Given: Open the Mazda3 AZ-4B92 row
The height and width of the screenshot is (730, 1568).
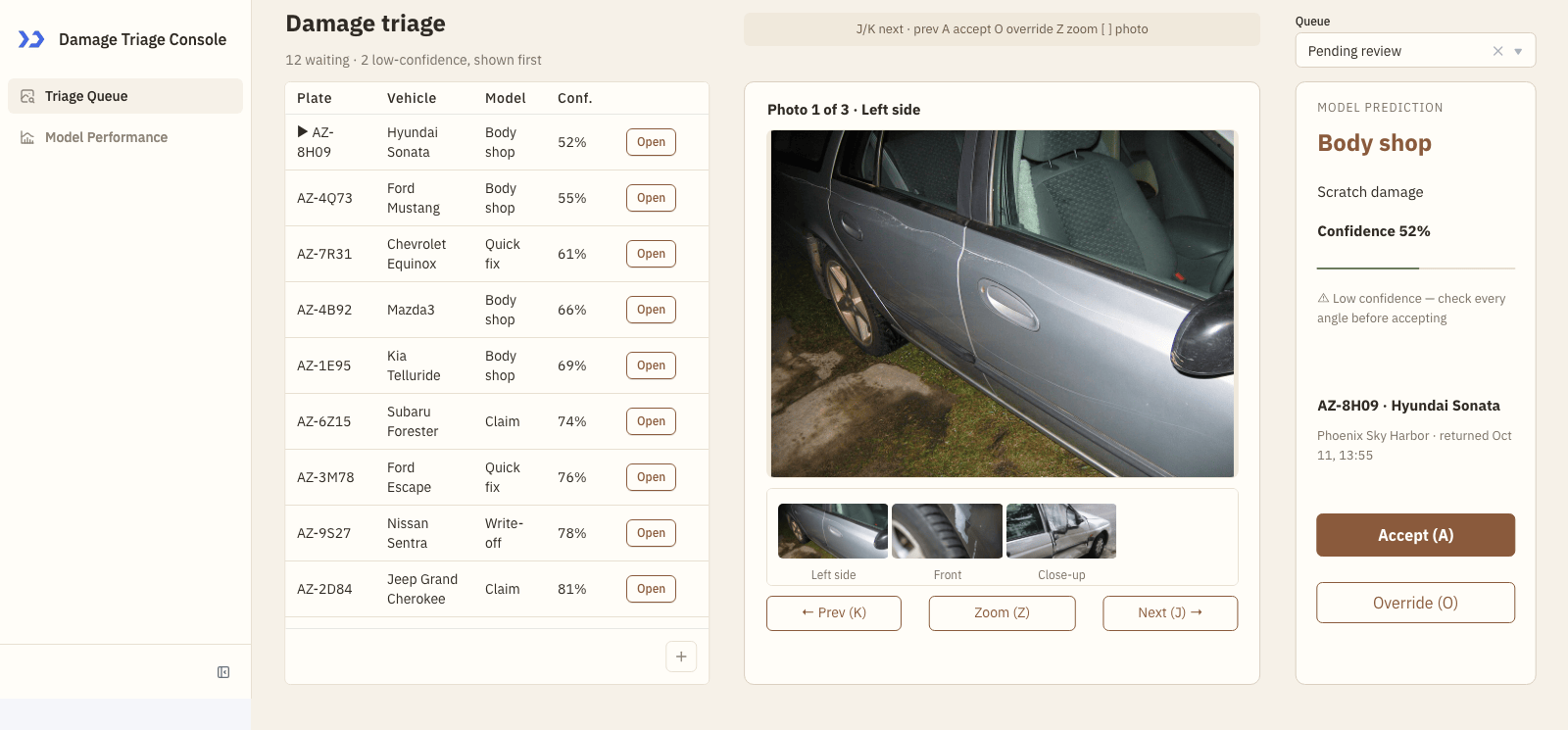Looking at the screenshot, I should [x=651, y=310].
